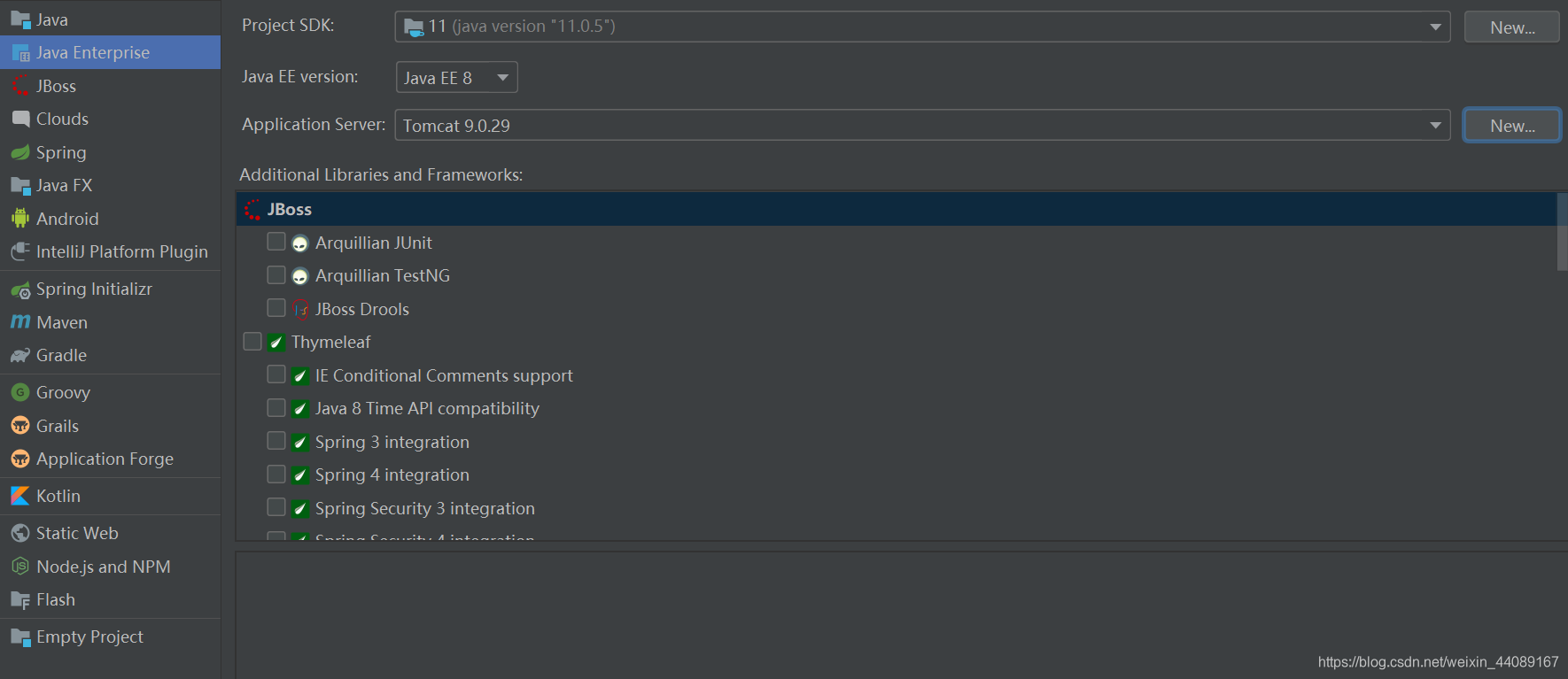Image resolution: width=1568 pixels, height=679 pixels.
Task: Click the JBoss icon in frameworks header
Action: [252, 210]
